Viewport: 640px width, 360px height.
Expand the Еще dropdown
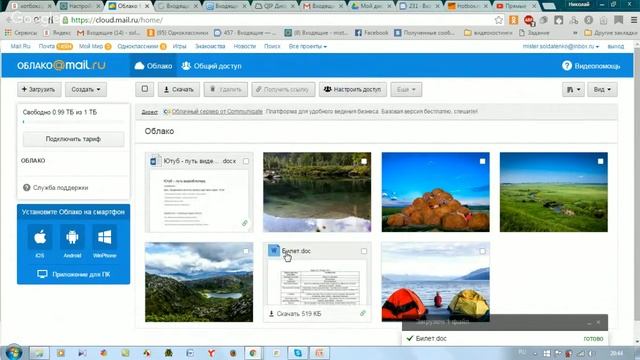406,89
